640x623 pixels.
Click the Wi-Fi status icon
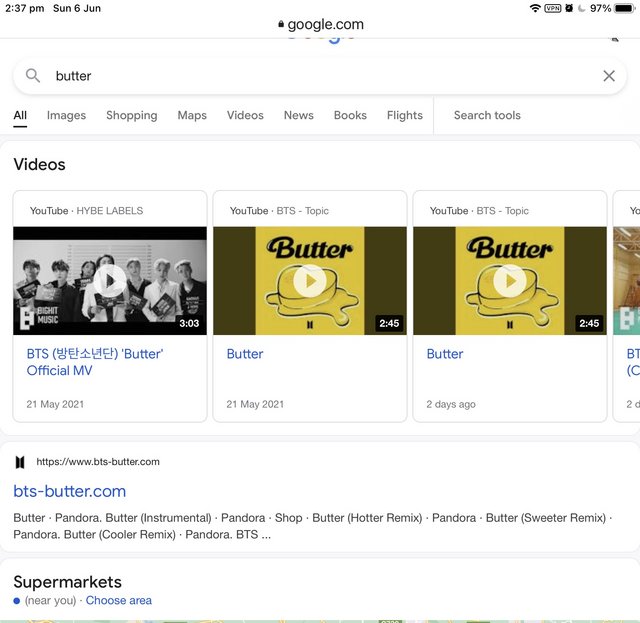pyautogui.click(x=535, y=8)
